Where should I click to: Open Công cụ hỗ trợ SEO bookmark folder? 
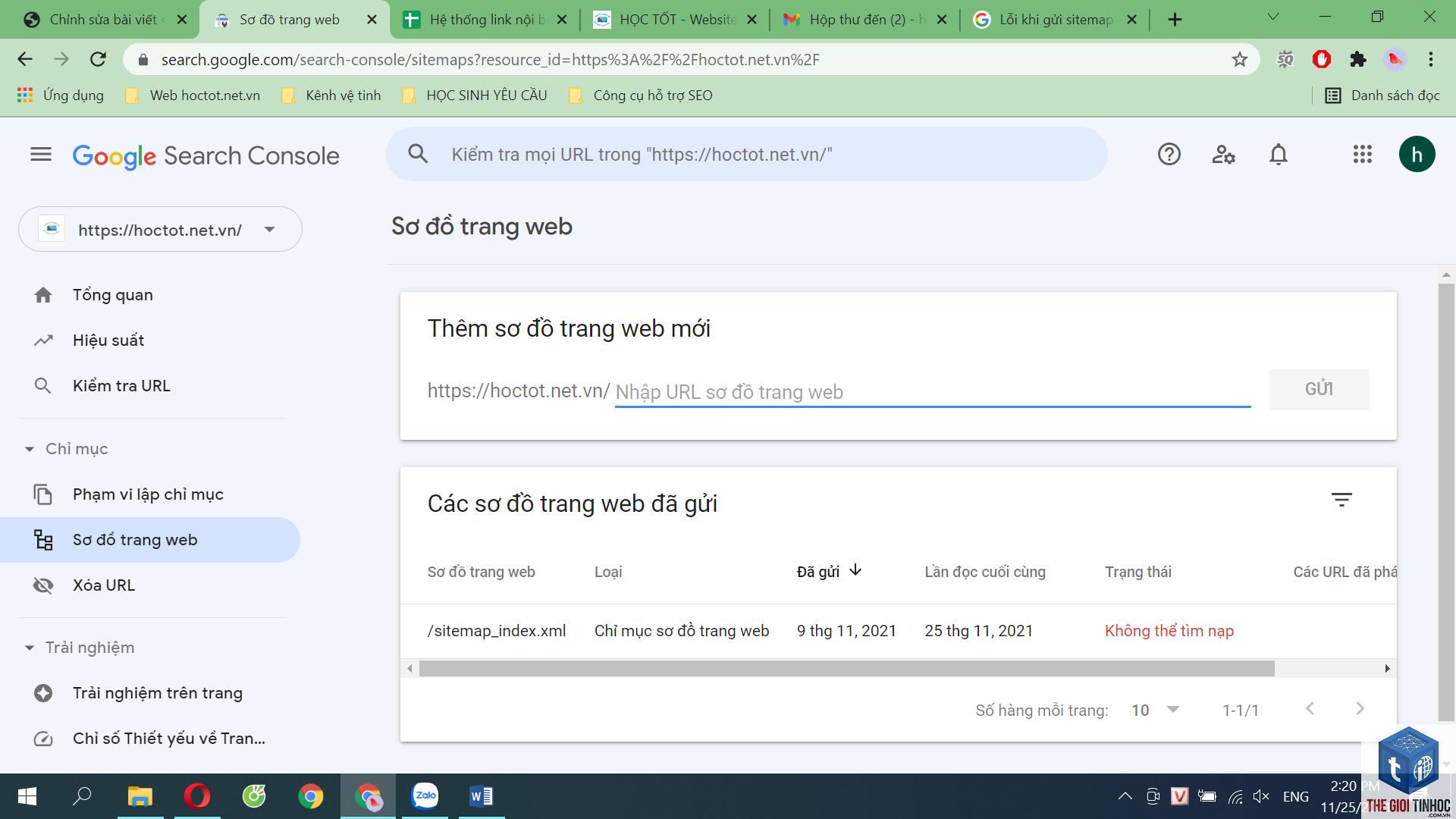pyautogui.click(x=642, y=96)
